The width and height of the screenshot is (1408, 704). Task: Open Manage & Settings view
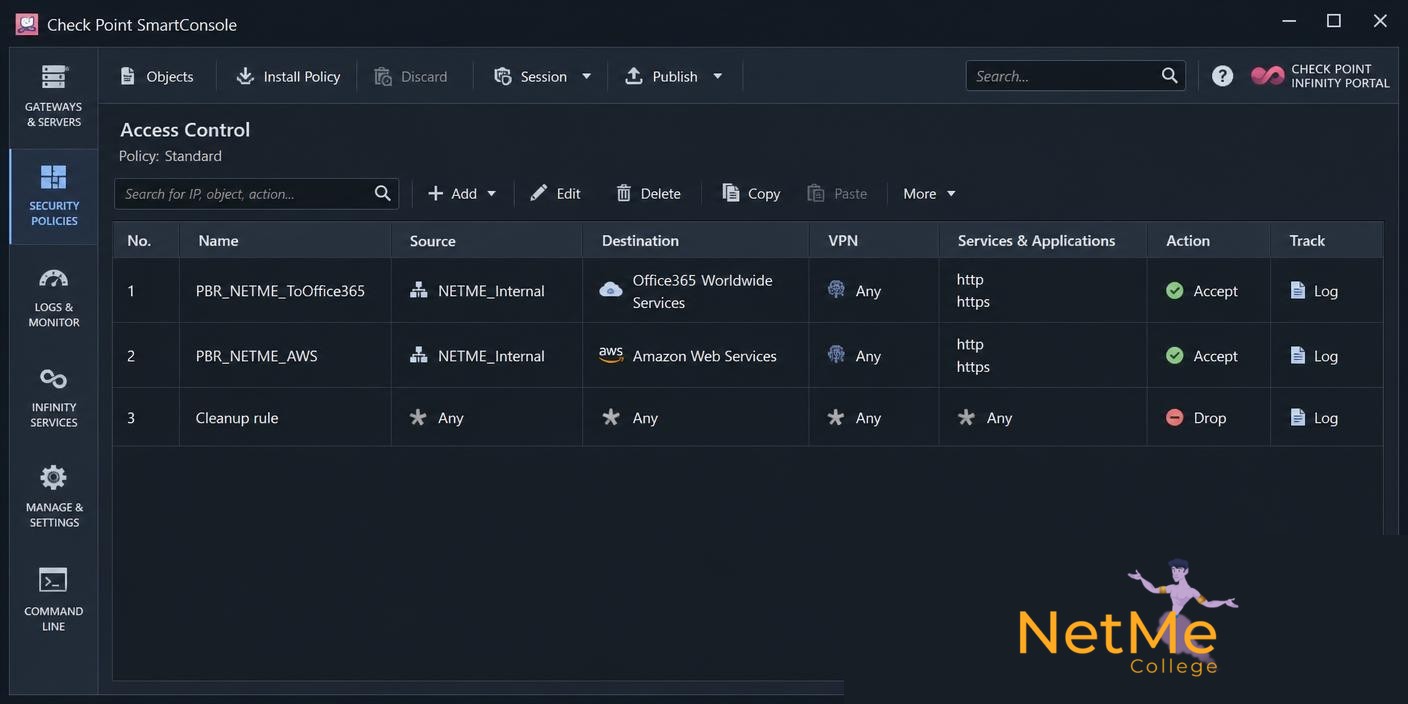coord(54,497)
